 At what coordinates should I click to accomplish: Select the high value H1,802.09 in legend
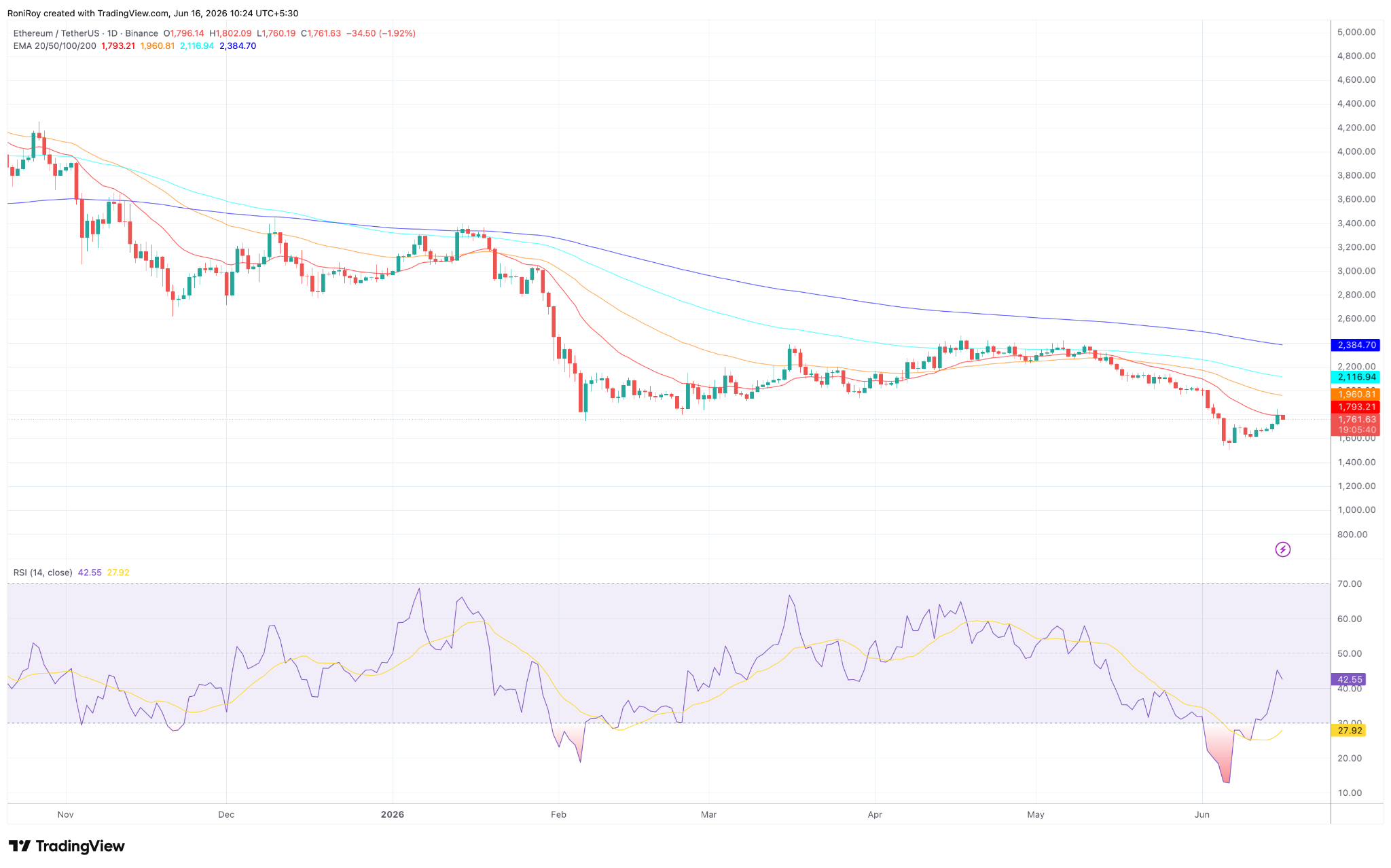click(230, 33)
